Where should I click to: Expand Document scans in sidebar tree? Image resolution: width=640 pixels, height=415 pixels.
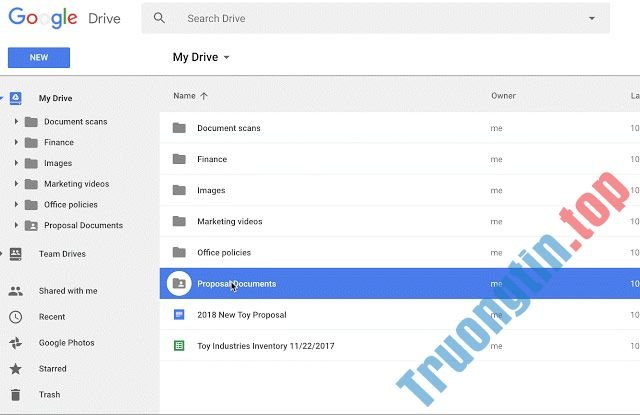[16, 121]
